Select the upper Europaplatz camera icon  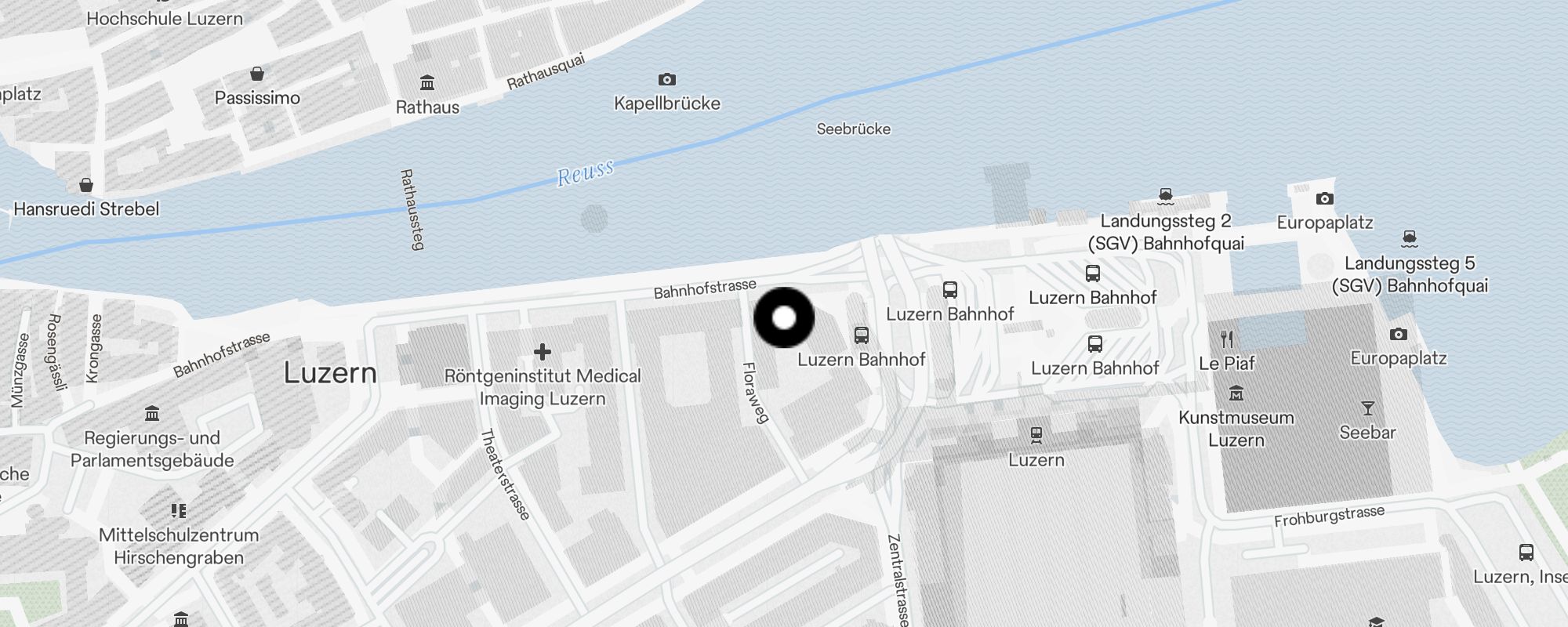click(x=1324, y=198)
